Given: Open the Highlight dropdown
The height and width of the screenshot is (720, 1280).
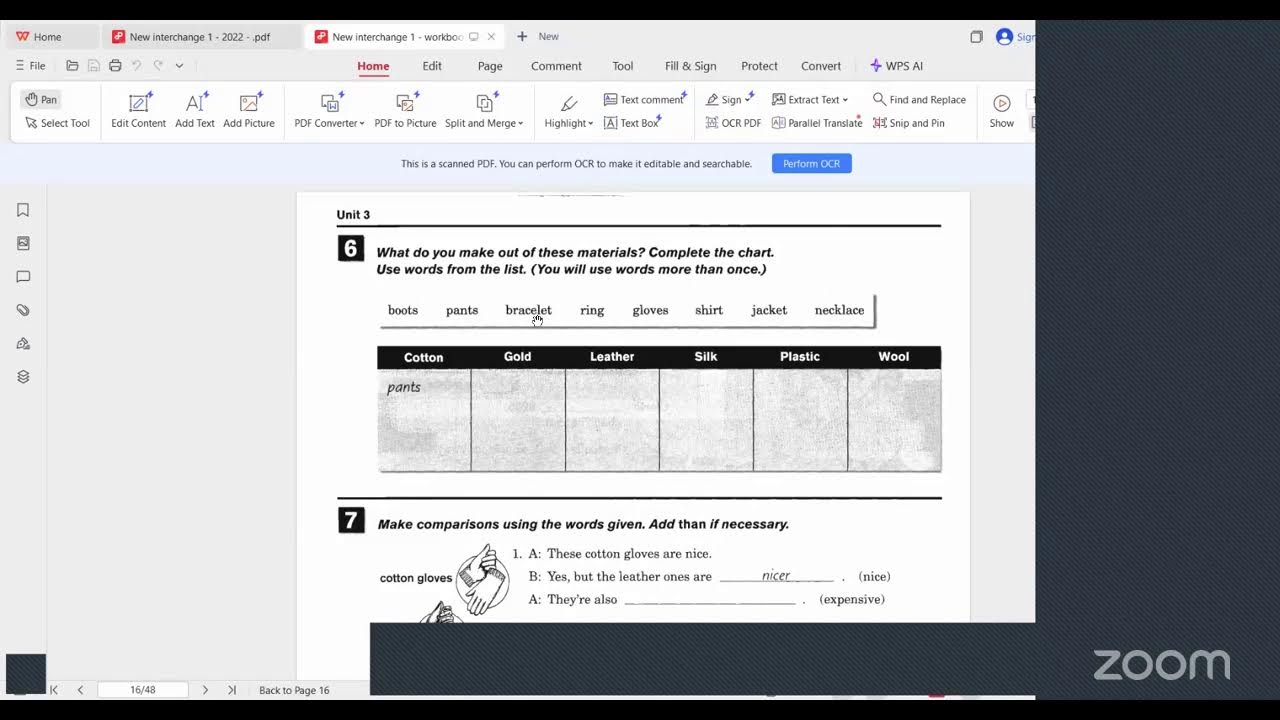Looking at the screenshot, I should pos(568,110).
